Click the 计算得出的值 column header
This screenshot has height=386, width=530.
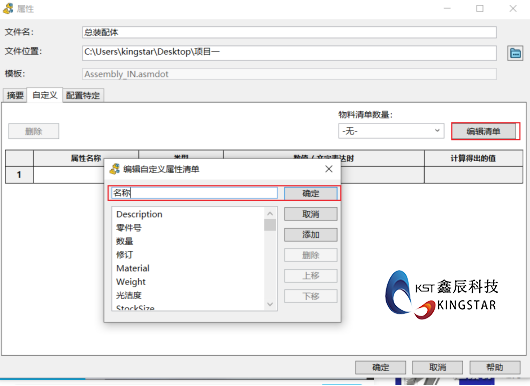click(x=473, y=158)
